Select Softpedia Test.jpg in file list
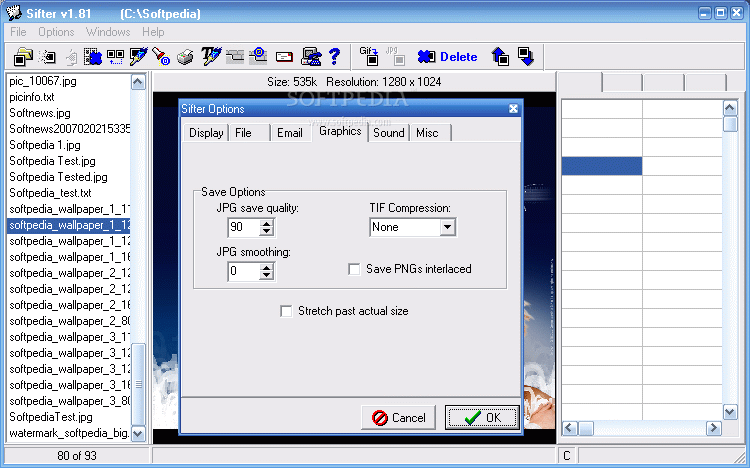Viewport: 750px width, 468px height. pyautogui.click(x=53, y=161)
